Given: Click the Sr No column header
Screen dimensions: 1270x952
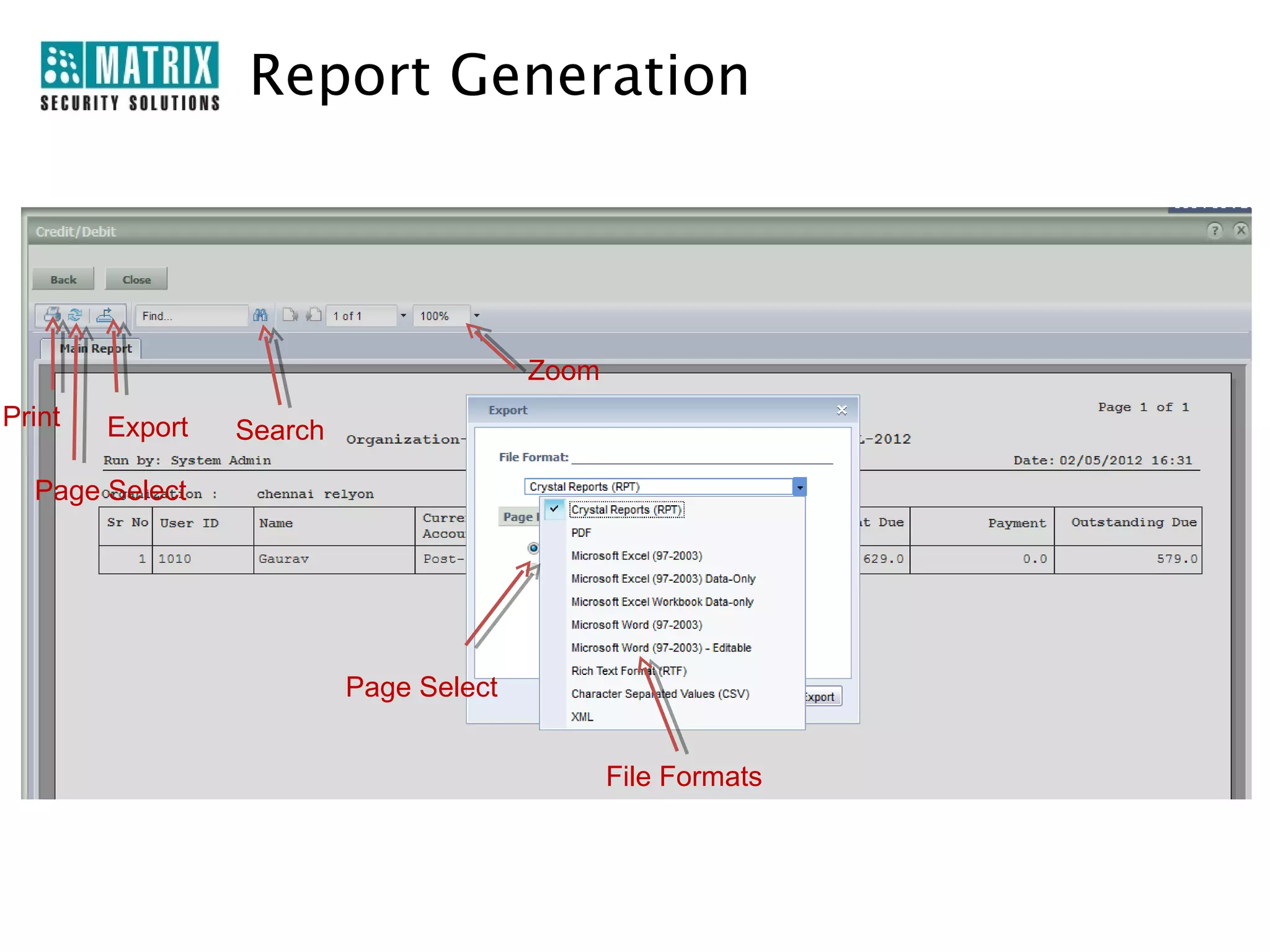Looking at the screenshot, I should pos(126,526).
